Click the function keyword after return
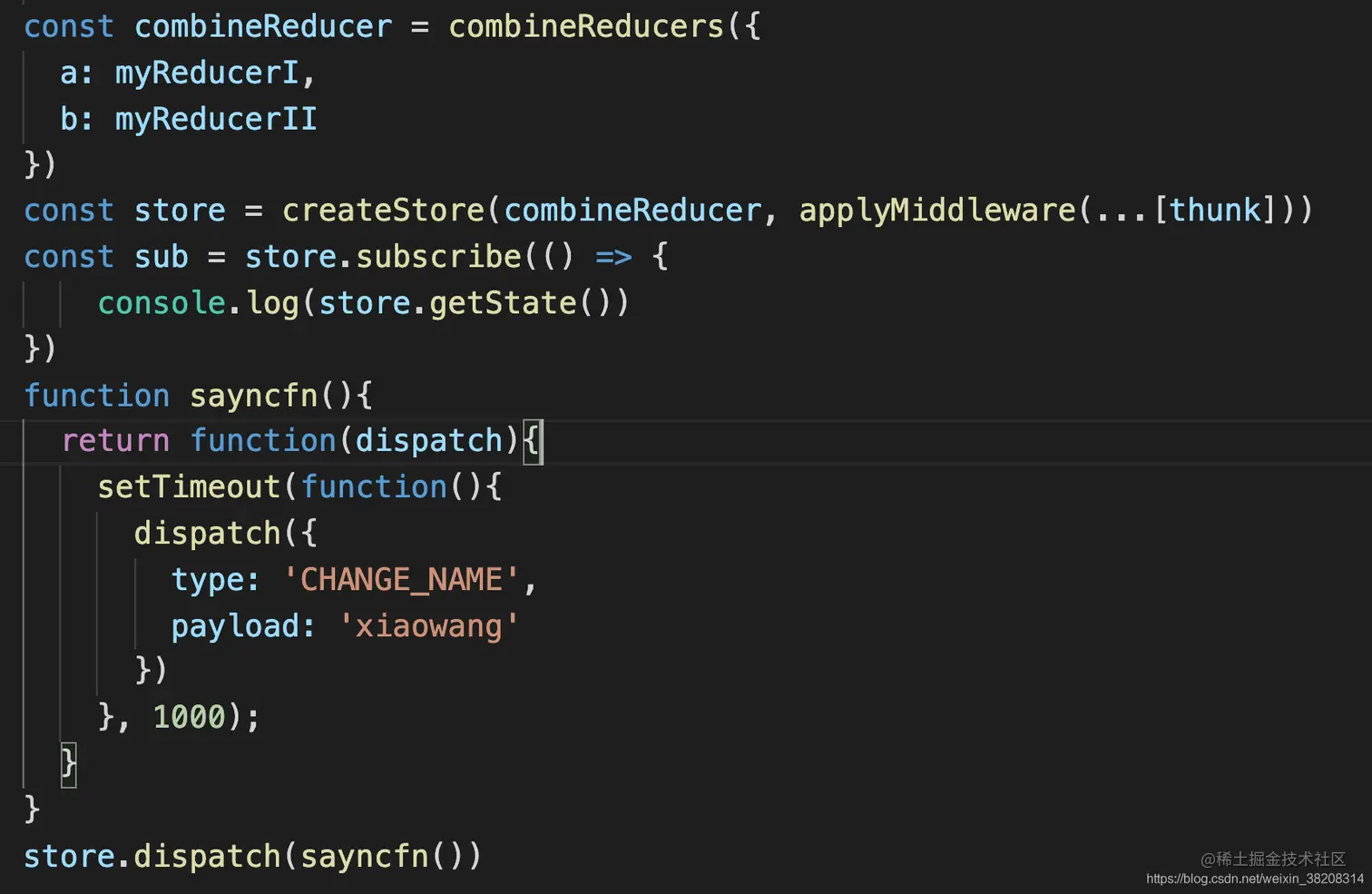 (x=263, y=441)
